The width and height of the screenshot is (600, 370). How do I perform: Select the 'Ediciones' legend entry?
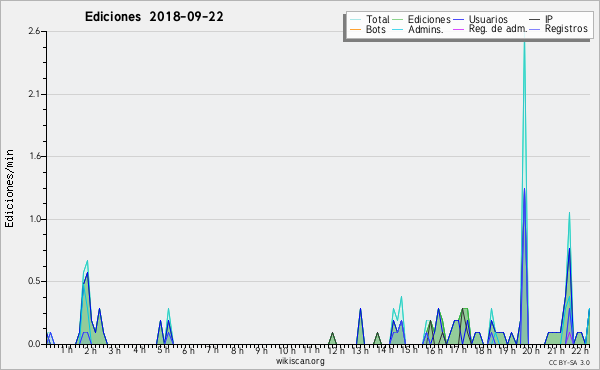(x=421, y=19)
